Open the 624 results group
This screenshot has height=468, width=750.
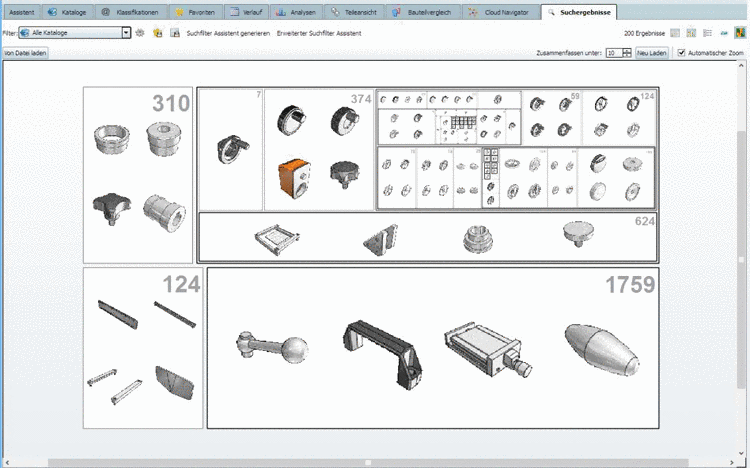[428, 237]
